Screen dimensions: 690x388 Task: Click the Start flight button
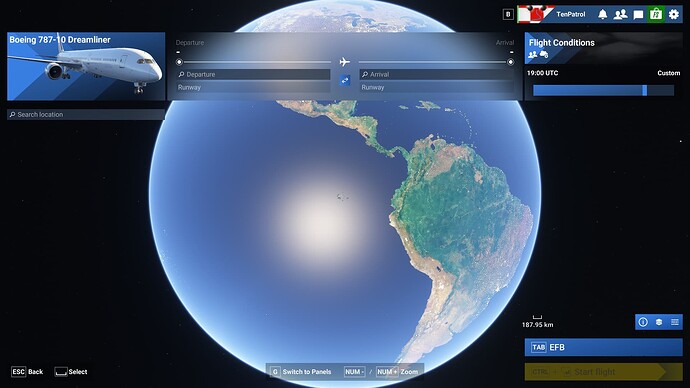[603, 372]
